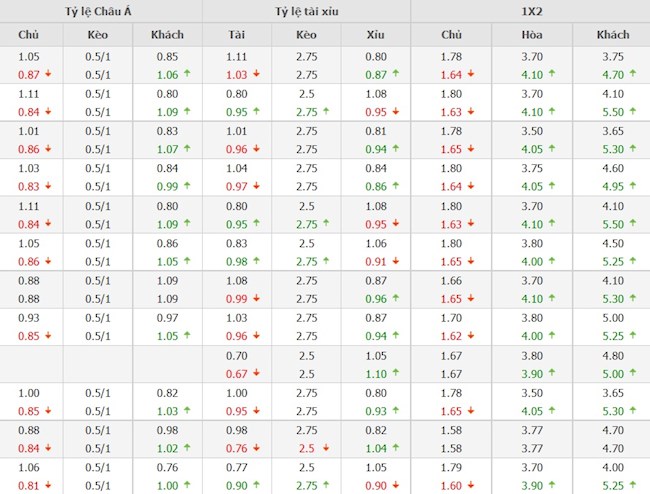Click the Hòa column header
The width and height of the screenshot is (650, 494).
(x=532, y=35)
